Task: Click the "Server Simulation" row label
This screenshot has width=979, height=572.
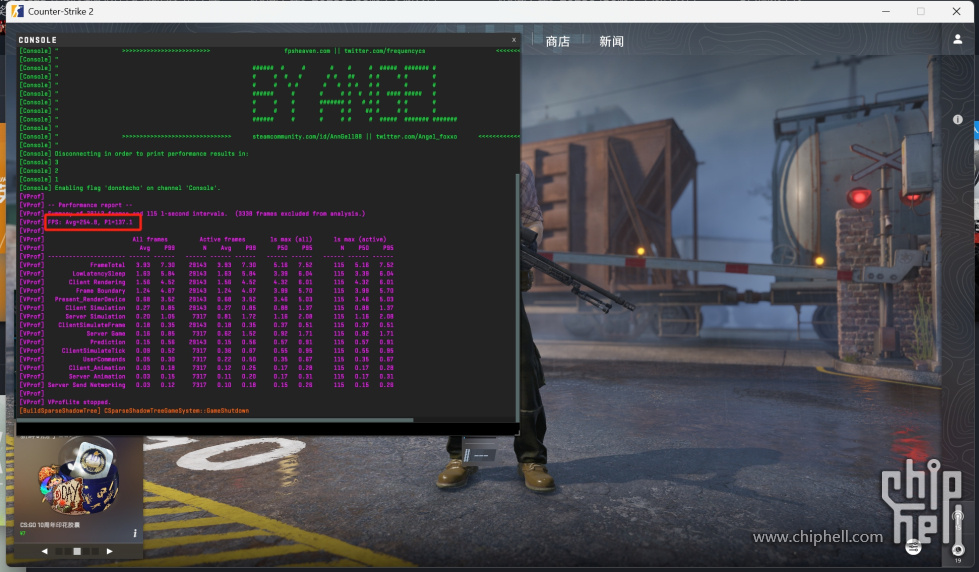Action: point(95,317)
